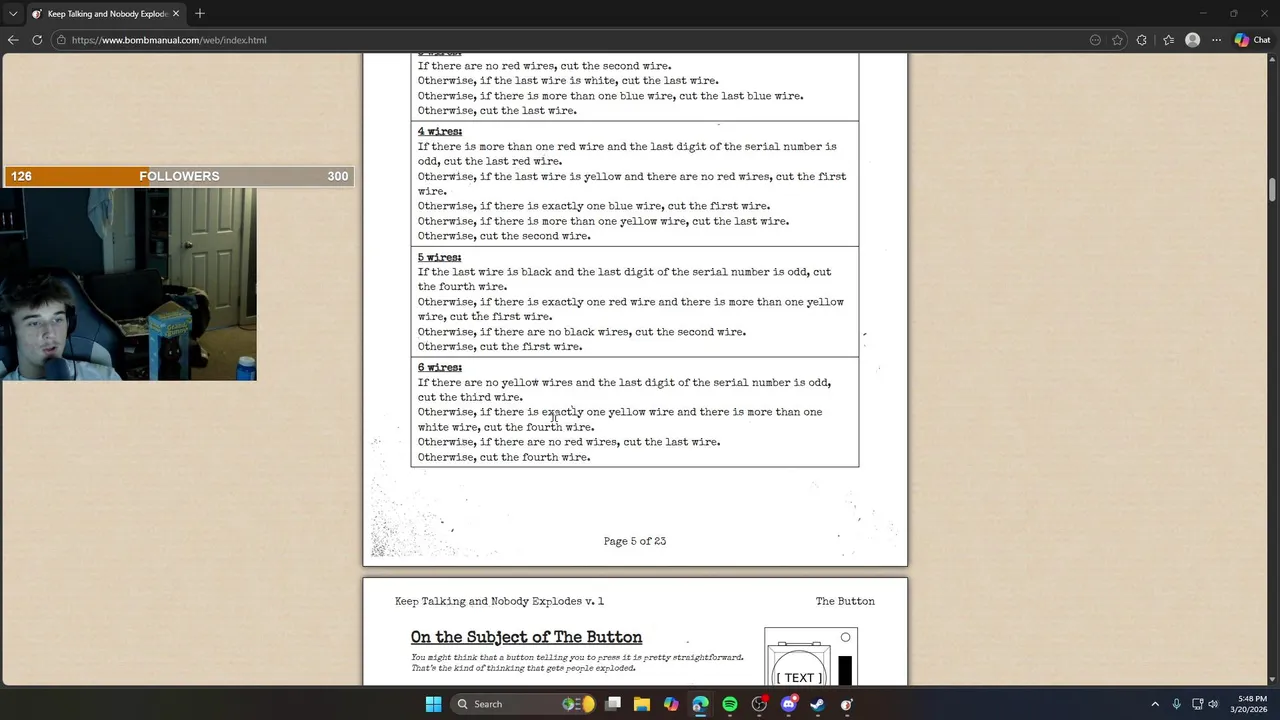Close the Keep Talking tab
1280x720 pixels.
[x=176, y=14]
